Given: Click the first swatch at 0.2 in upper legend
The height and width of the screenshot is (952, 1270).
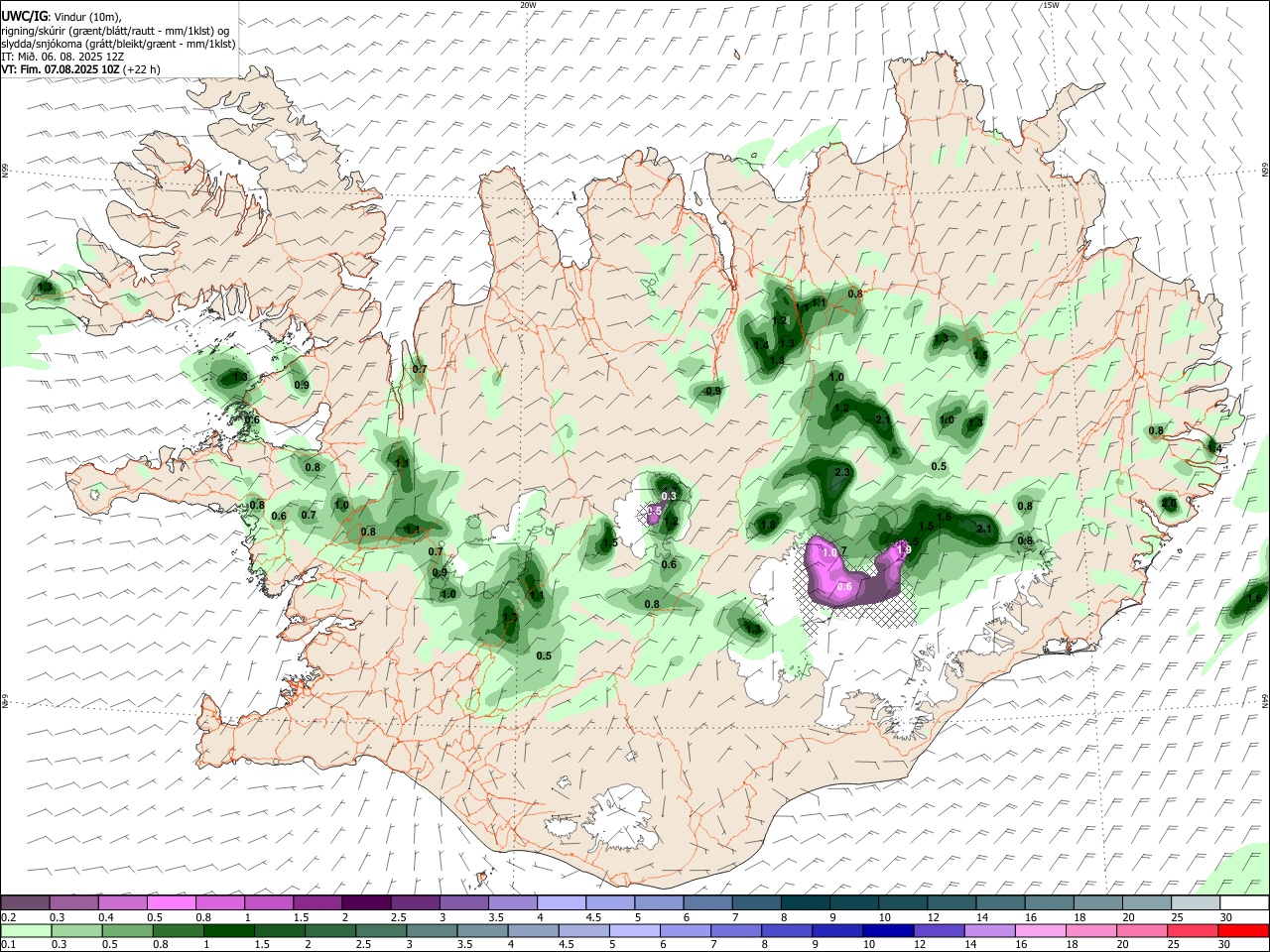Looking at the screenshot, I should coord(25,903).
